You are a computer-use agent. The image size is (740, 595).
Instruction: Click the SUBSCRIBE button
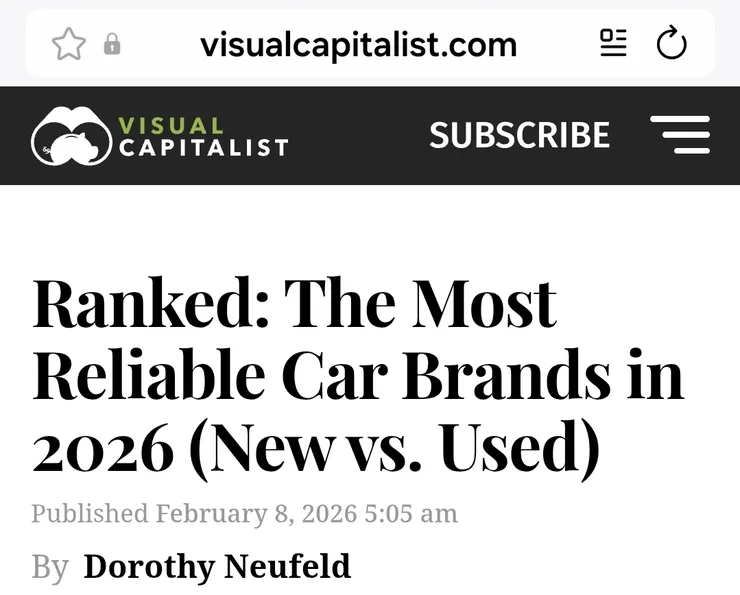pos(520,135)
